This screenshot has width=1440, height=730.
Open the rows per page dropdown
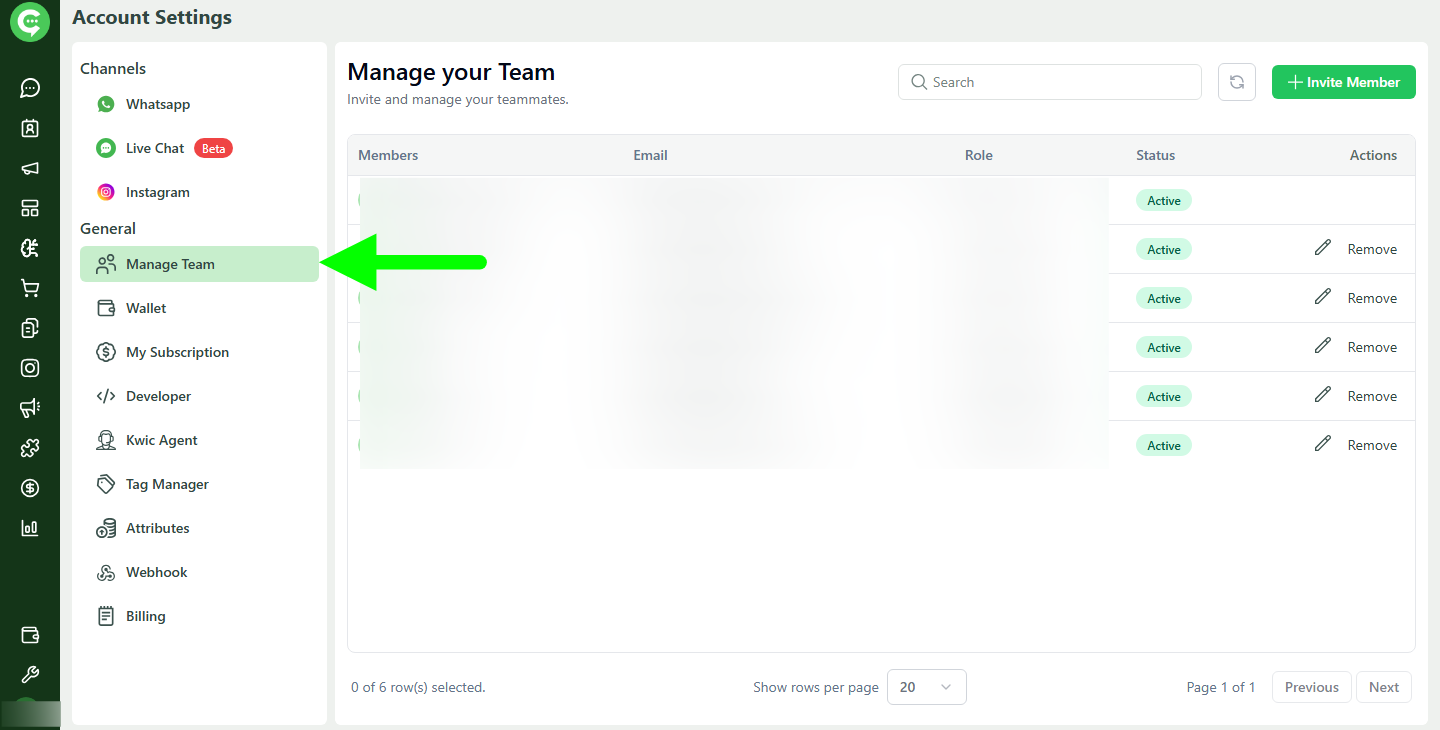point(926,687)
